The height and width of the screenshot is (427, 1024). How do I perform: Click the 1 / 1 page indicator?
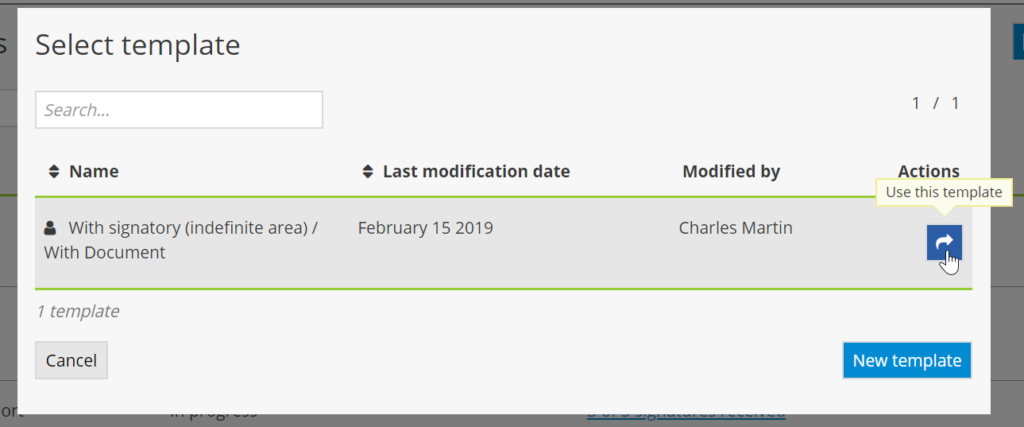click(x=935, y=103)
